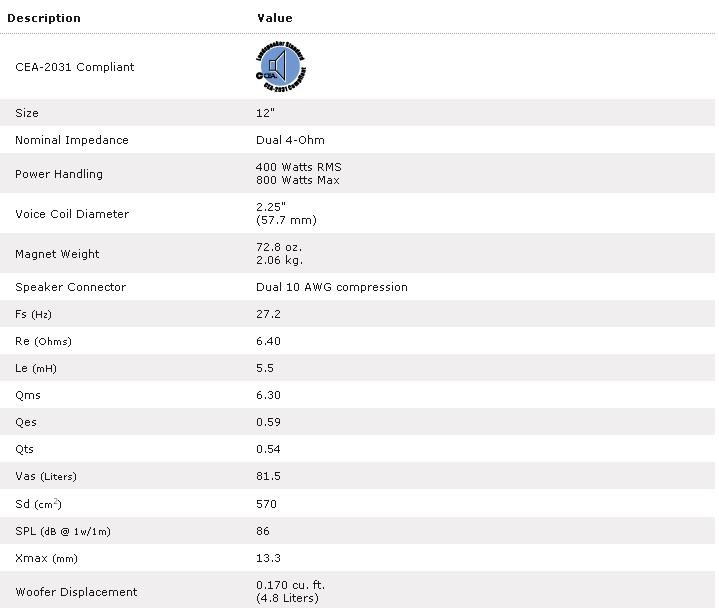
Task: Select the Nominal Impedance label
Action: [x=72, y=140]
